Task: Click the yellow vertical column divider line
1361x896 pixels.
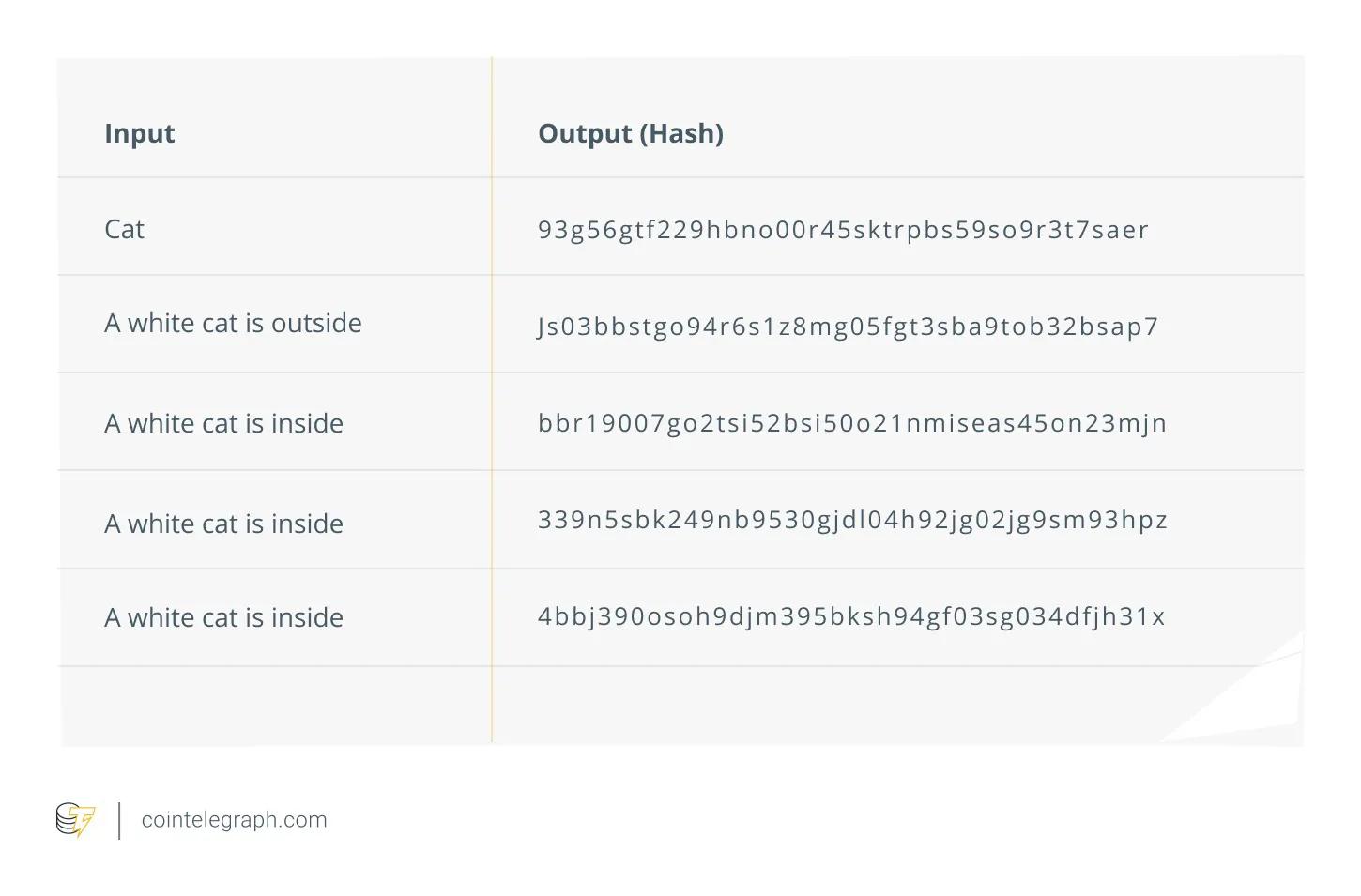Action: [x=492, y=400]
